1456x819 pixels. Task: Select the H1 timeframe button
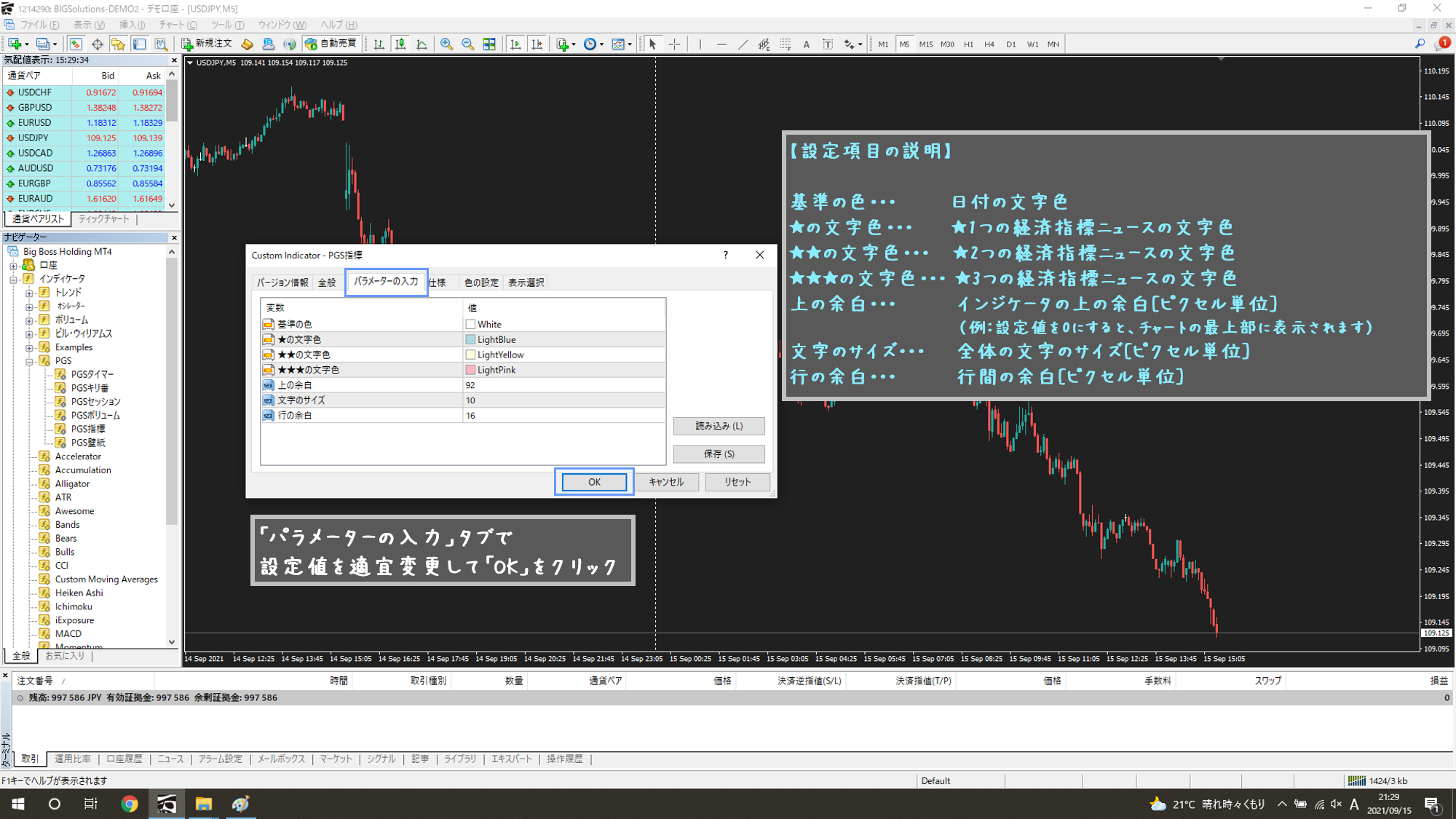968,44
